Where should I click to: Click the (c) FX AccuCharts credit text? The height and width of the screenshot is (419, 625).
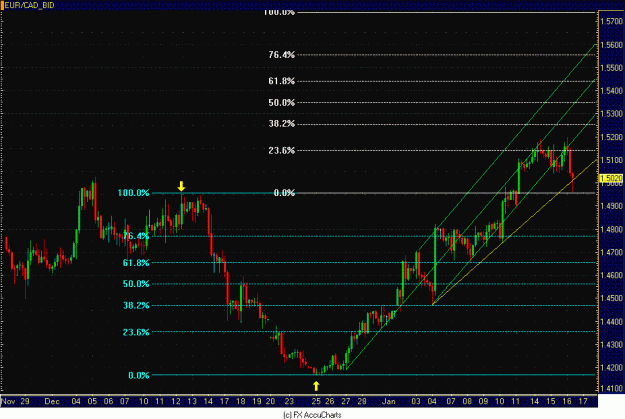(312, 415)
